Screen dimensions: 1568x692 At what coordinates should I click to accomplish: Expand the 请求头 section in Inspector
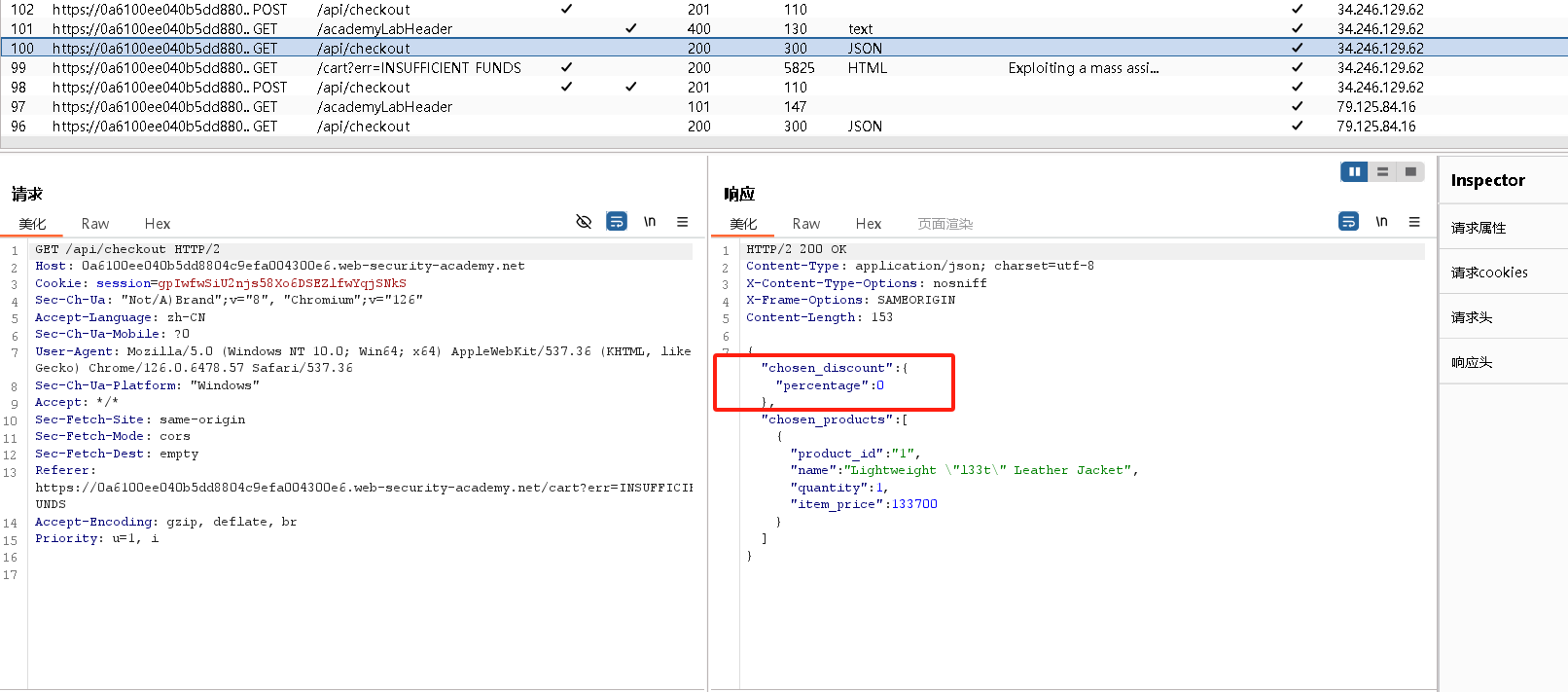click(x=1472, y=317)
